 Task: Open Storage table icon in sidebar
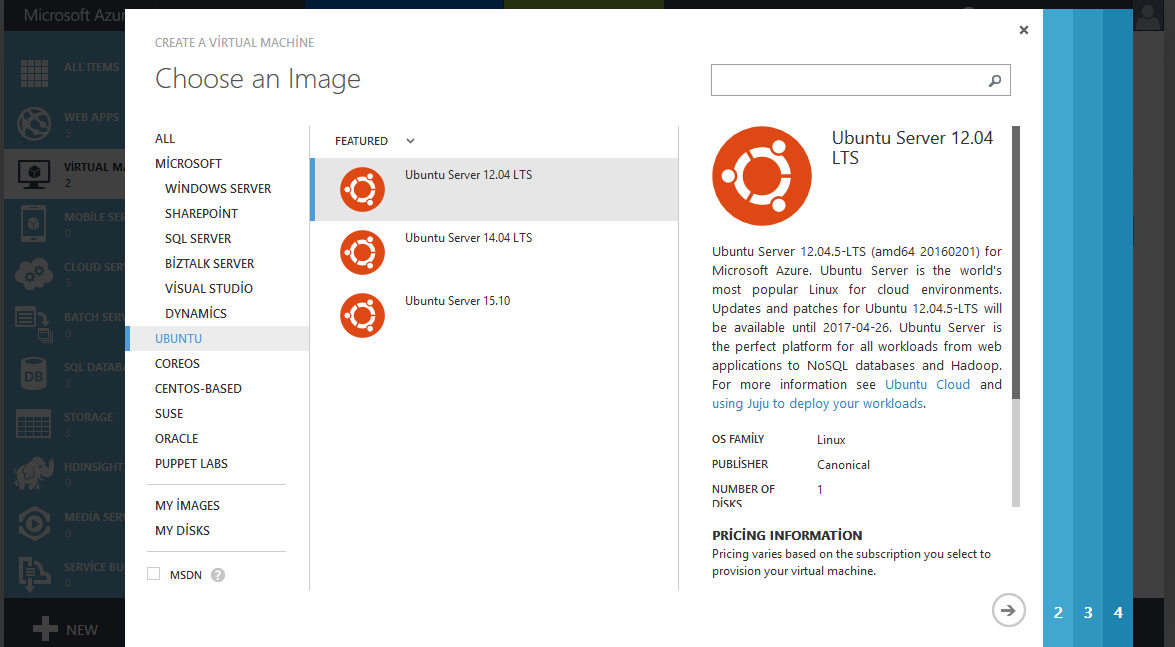(34, 424)
